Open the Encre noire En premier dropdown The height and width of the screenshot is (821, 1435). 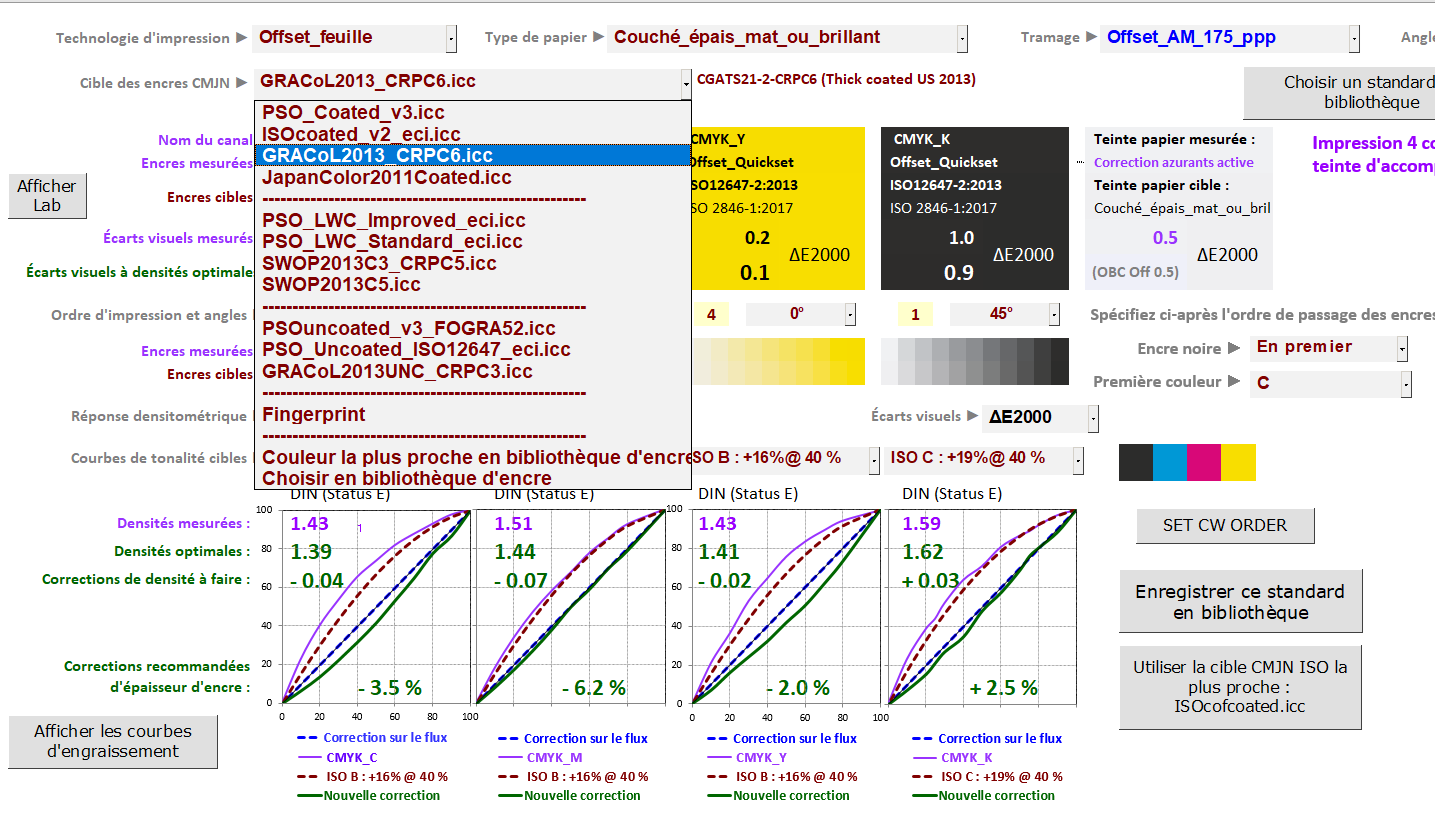1402,348
